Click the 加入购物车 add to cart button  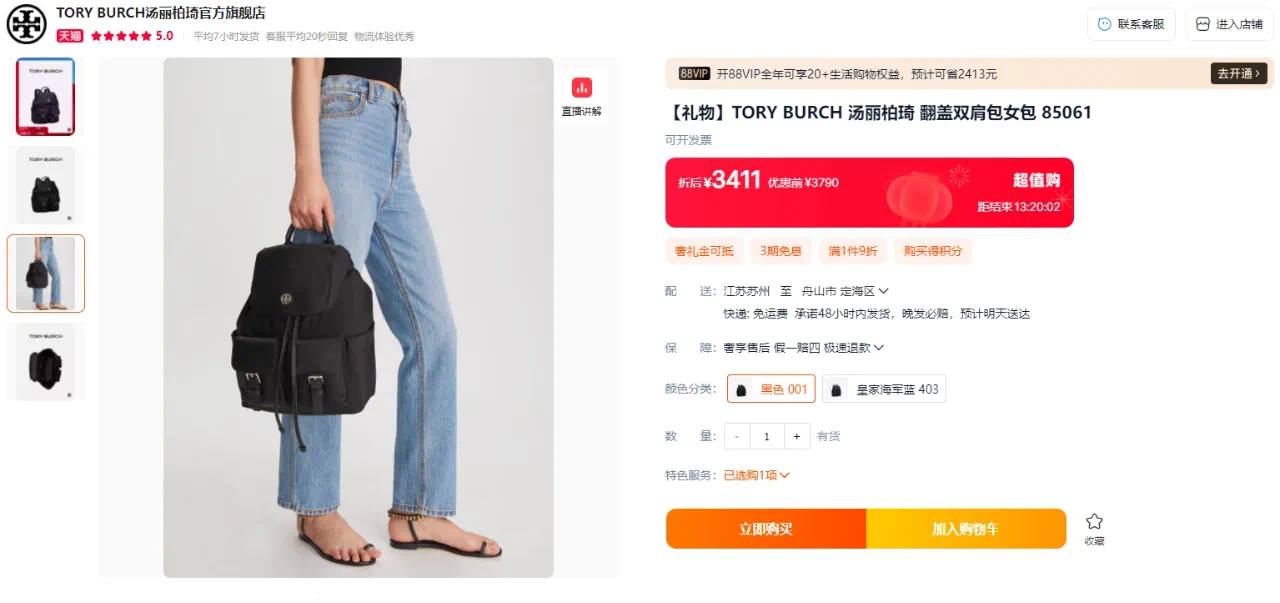coord(966,529)
